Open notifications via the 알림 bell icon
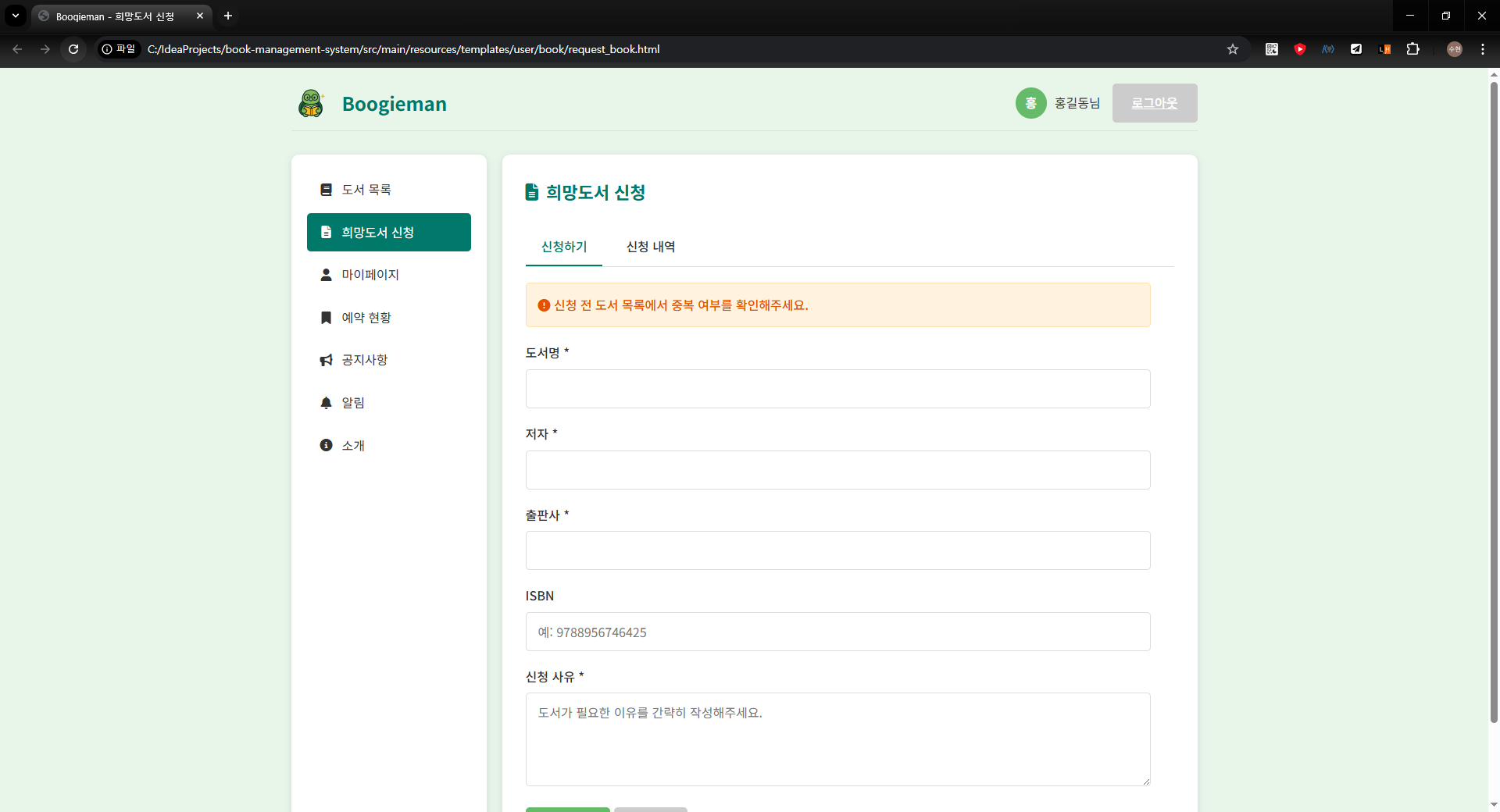This screenshot has width=1500, height=812. 326,403
